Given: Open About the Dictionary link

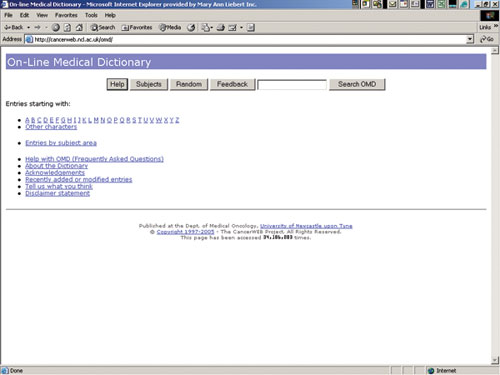Looking at the screenshot, I should pyautogui.click(x=57, y=166).
